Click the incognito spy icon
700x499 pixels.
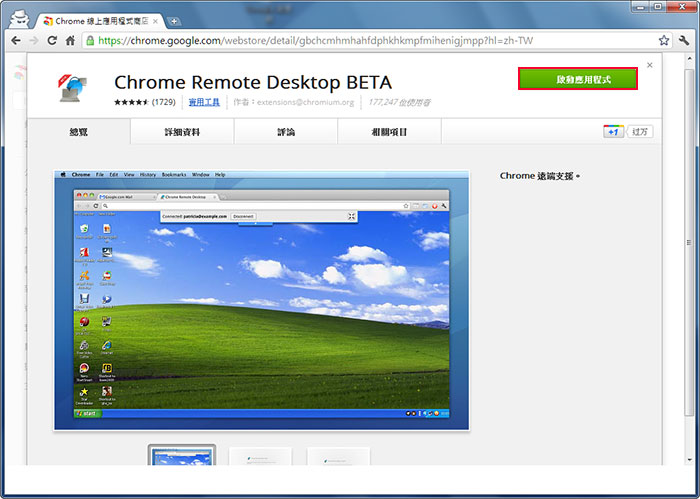tap(19, 19)
